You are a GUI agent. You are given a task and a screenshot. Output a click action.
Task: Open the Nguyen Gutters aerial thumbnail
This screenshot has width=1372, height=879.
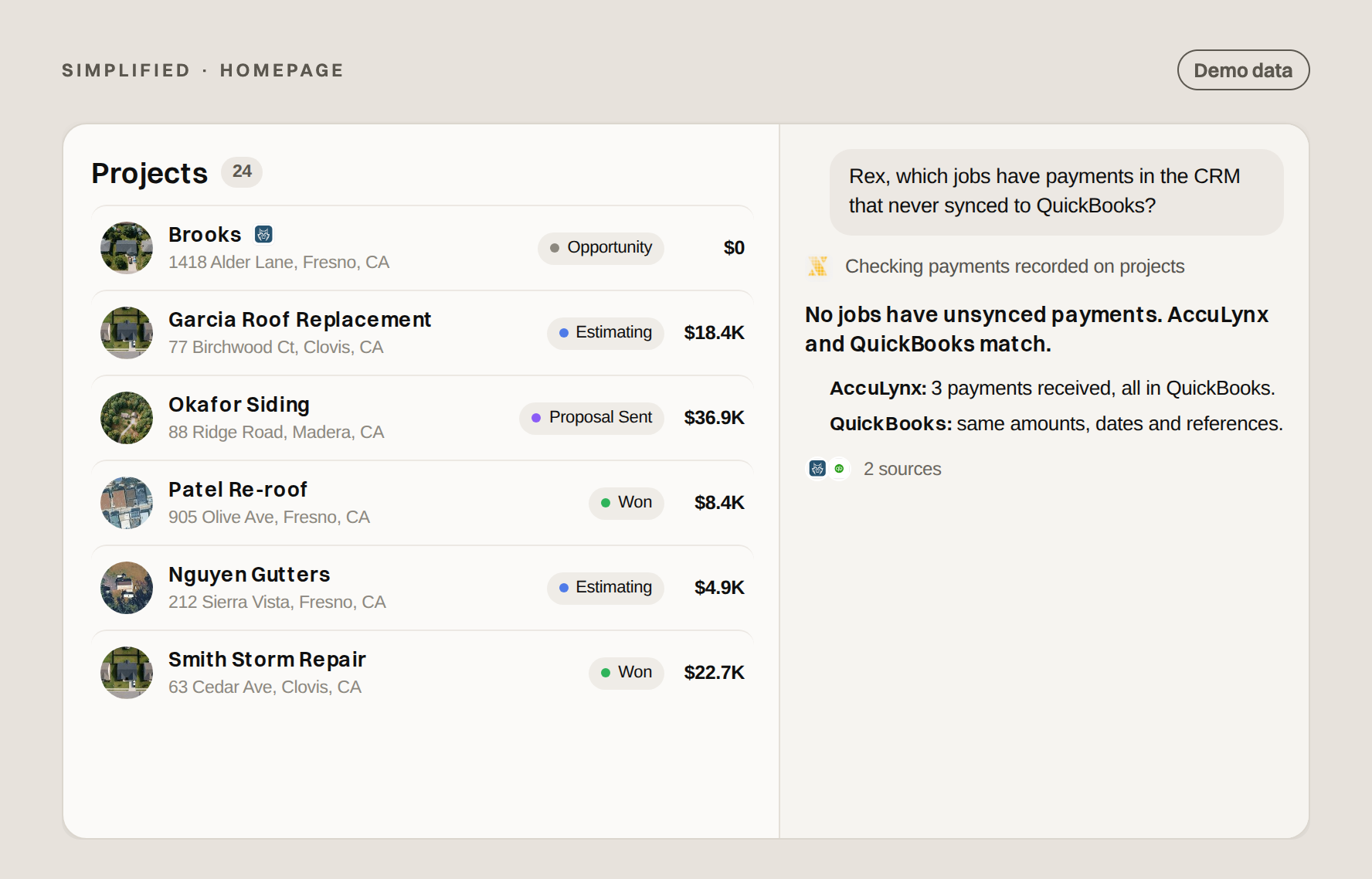click(x=127, y=588)
